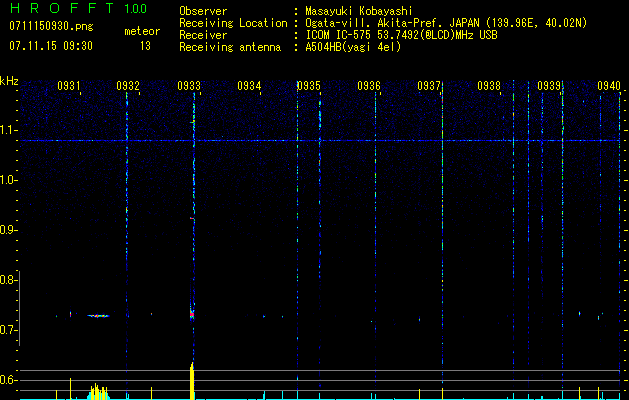Click the 0932 time marker

click(128, 86)
